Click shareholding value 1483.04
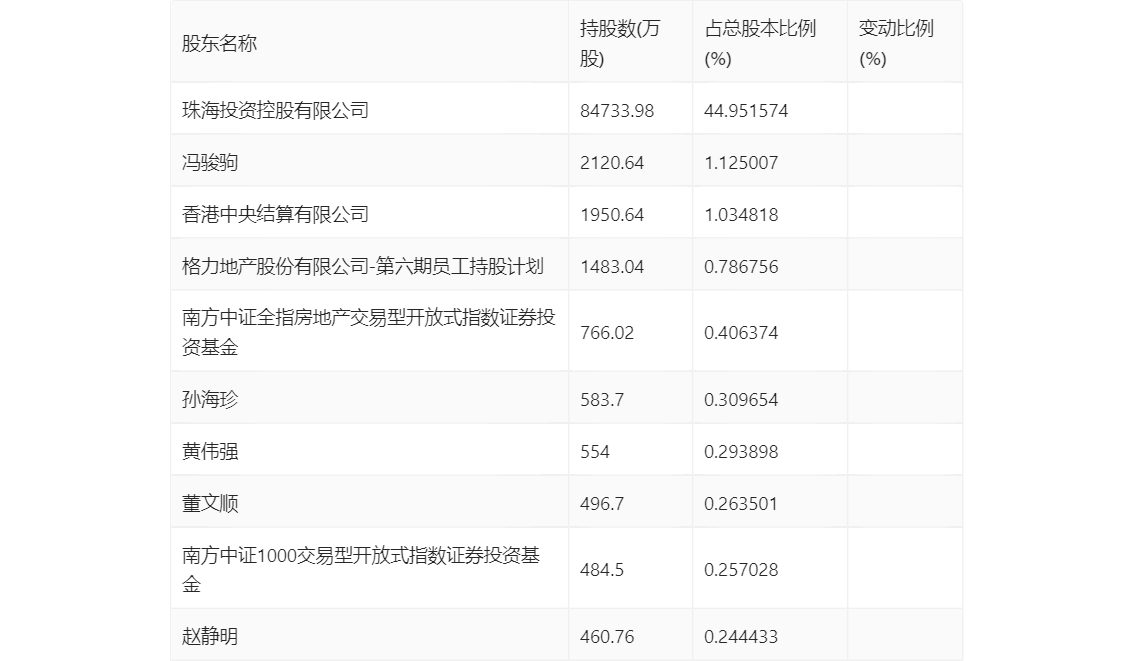 pos(612,267)
